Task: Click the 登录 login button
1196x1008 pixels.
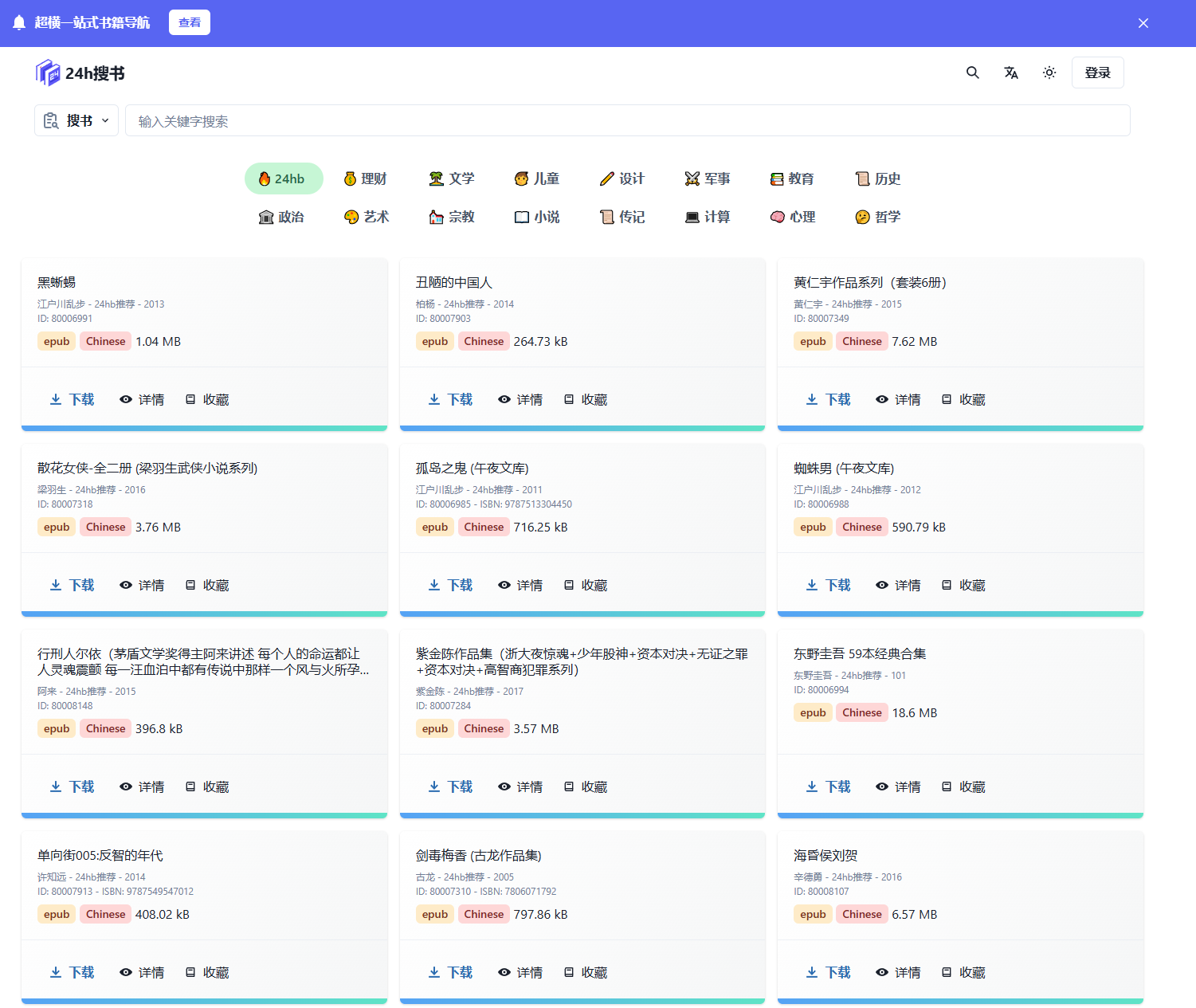Action: click(x=1097, y=73)
